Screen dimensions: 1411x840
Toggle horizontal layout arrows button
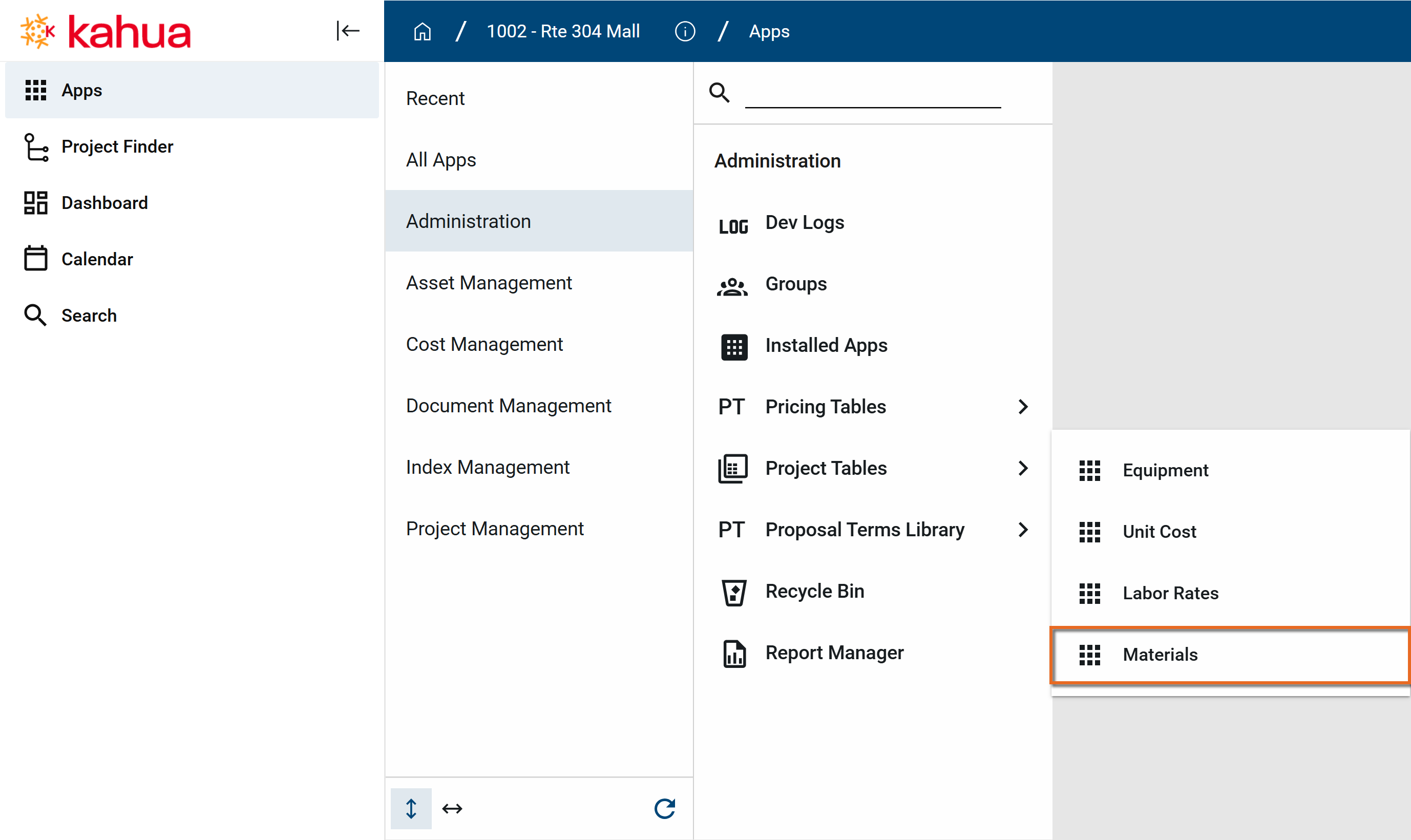pos(452,808)
